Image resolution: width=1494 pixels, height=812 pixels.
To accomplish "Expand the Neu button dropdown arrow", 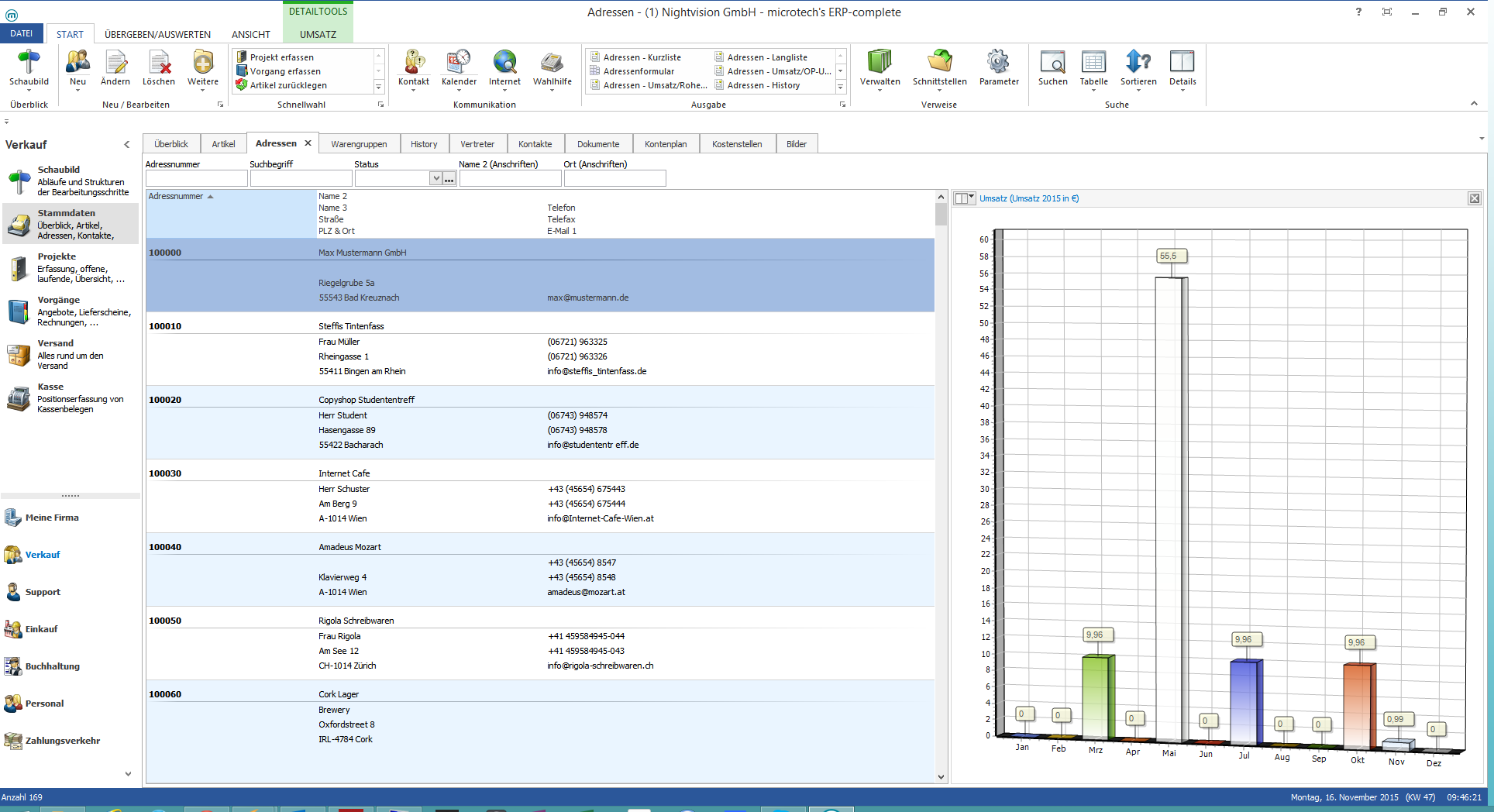I will coord(78,91).
